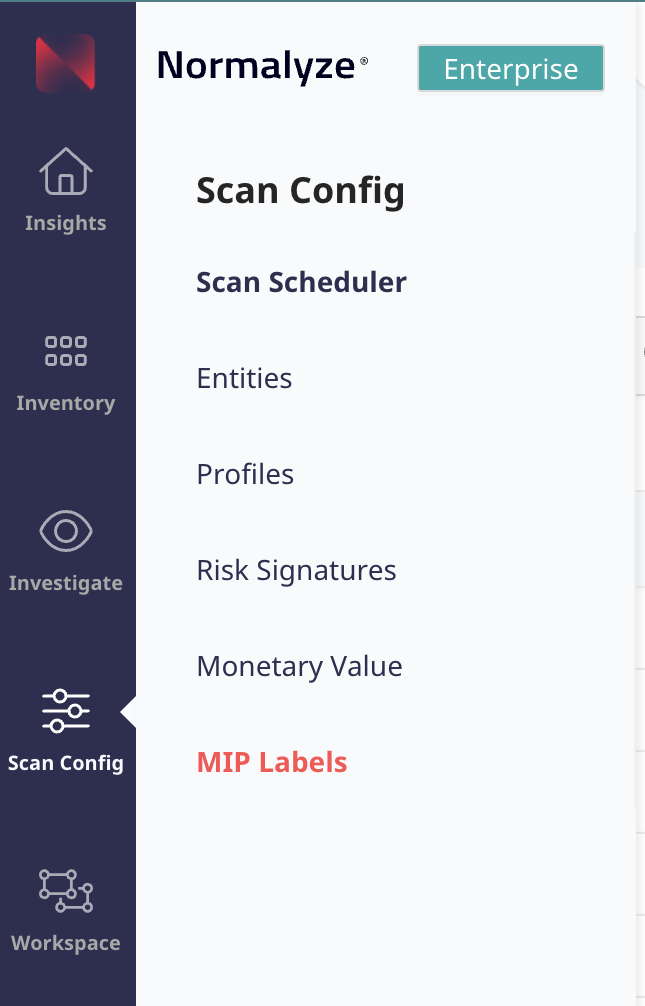Click the Scan Config text label in the sidebar

[x=66, y=763]
